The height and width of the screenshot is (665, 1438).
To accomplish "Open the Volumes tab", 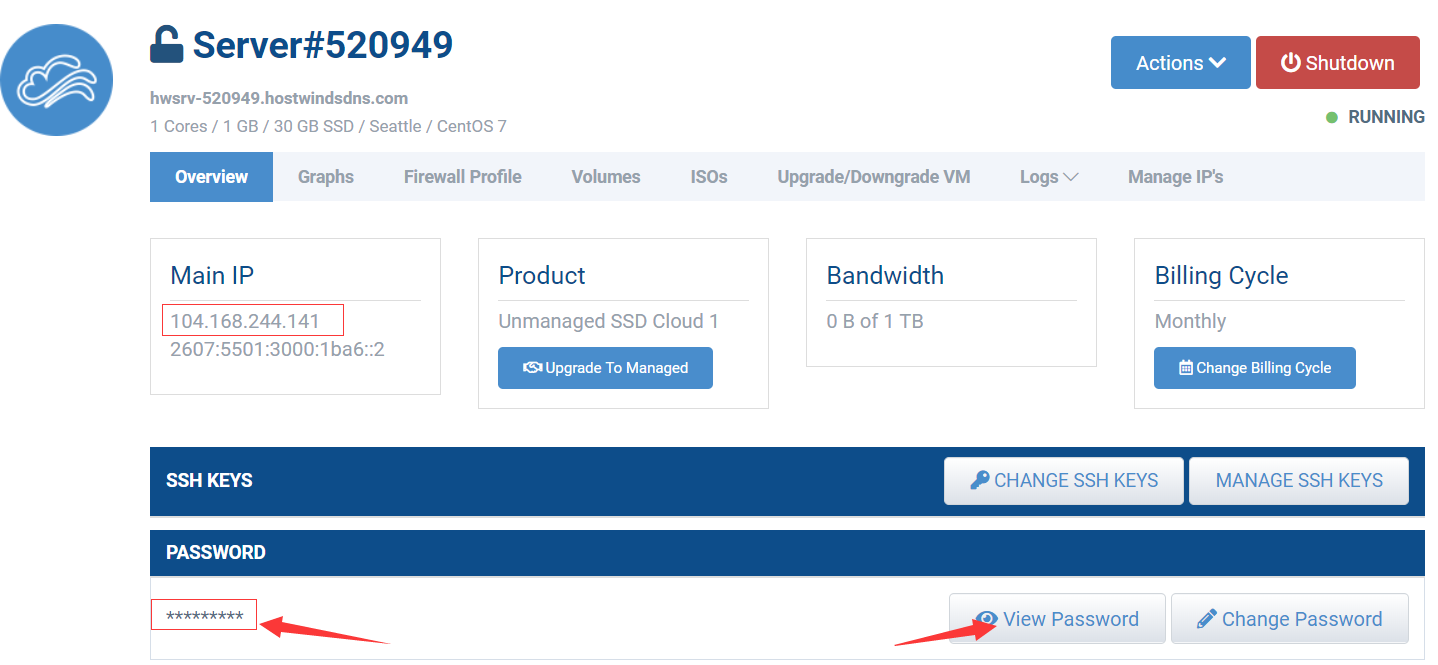I will pyautogui.click(x=606, y=177).
